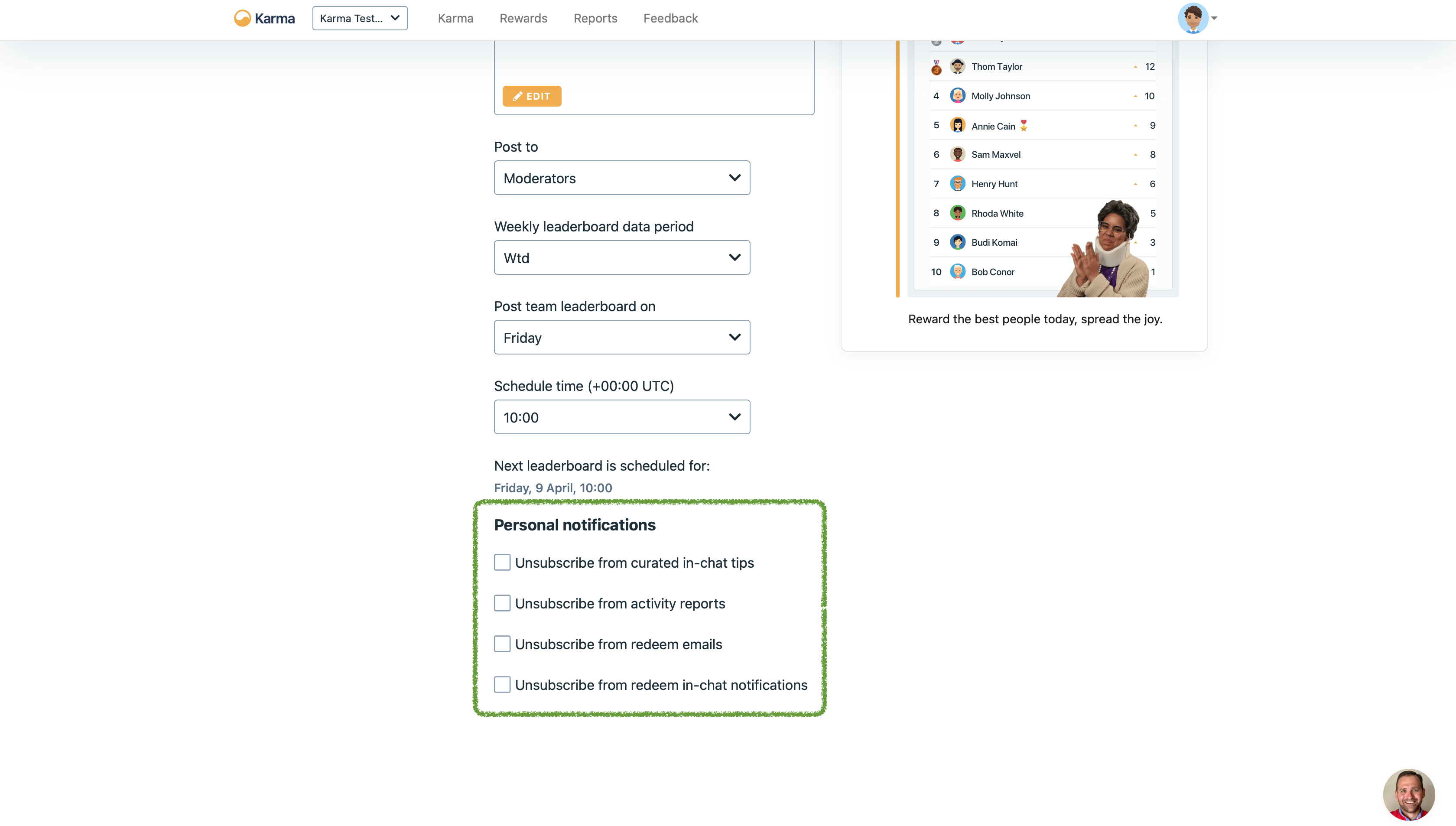Click Annie Cain's avatar icon
The height and width of the screenshot is (826, 1456).
957,125
